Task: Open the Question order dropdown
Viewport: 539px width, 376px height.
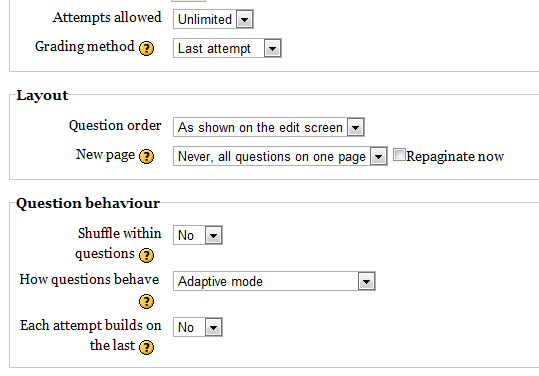Action: [x=268, y=128]
